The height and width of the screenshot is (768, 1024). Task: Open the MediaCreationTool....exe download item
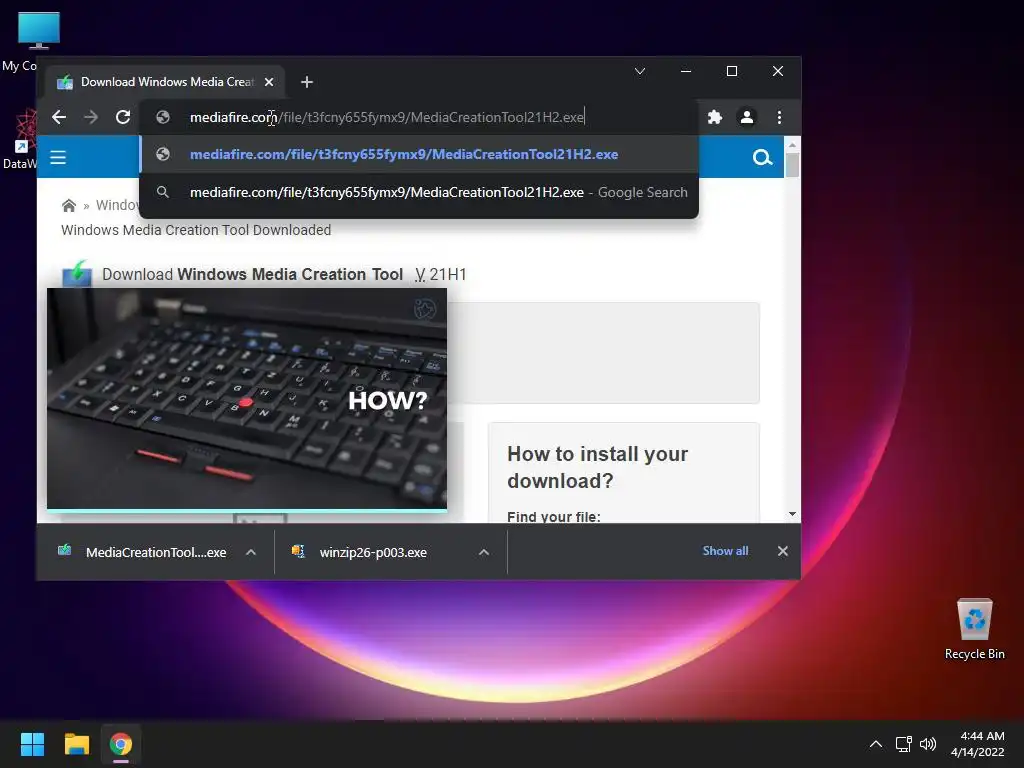point(156,552)
